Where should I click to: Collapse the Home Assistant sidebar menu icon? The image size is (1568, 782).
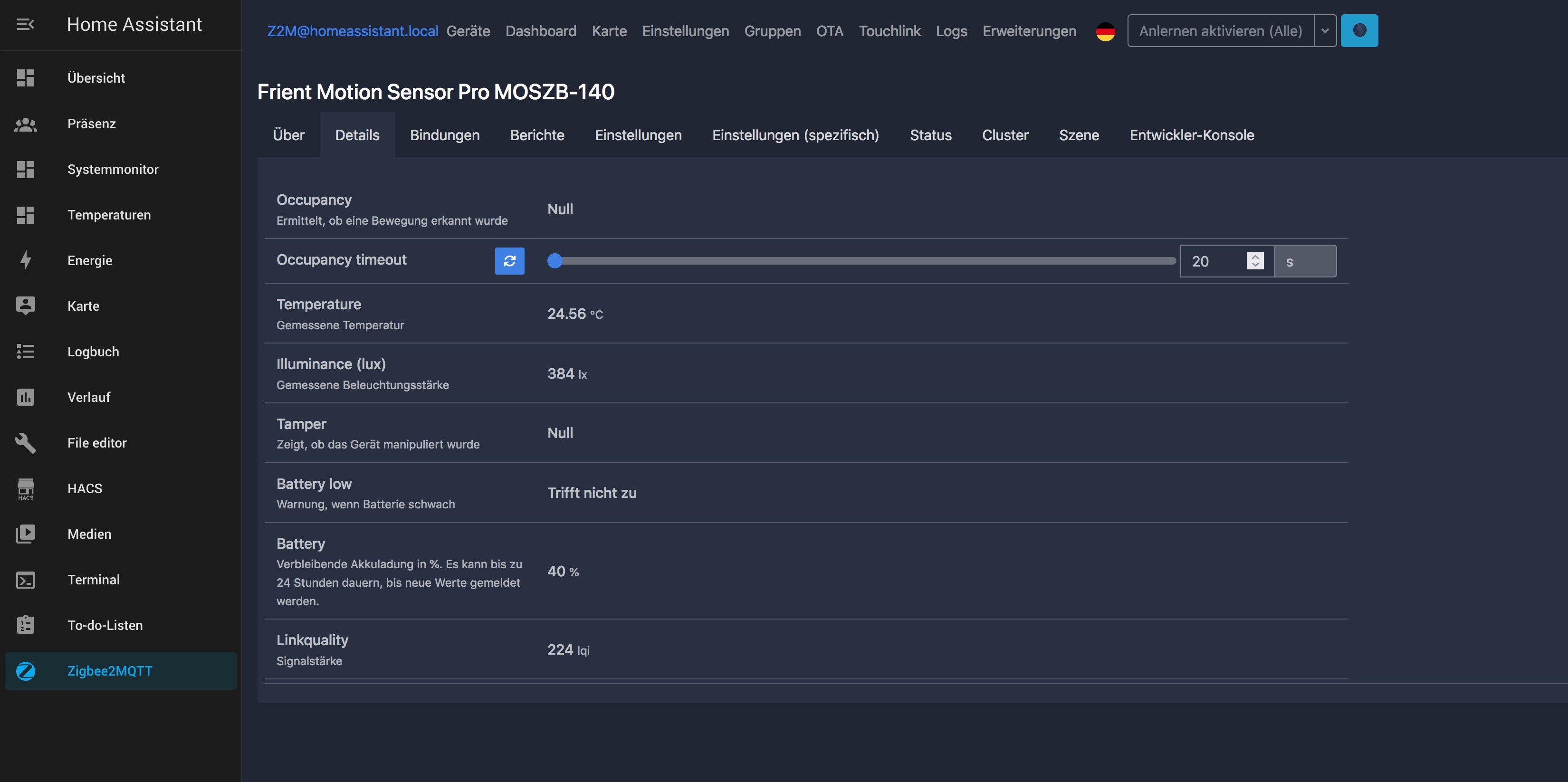click(x=25, y=24)
